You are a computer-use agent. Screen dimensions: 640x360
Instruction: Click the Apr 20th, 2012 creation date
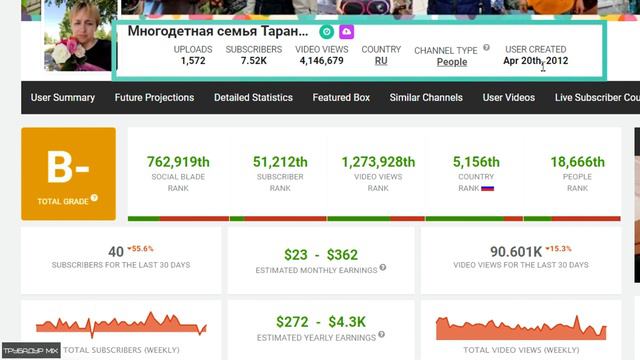point(536,61)
